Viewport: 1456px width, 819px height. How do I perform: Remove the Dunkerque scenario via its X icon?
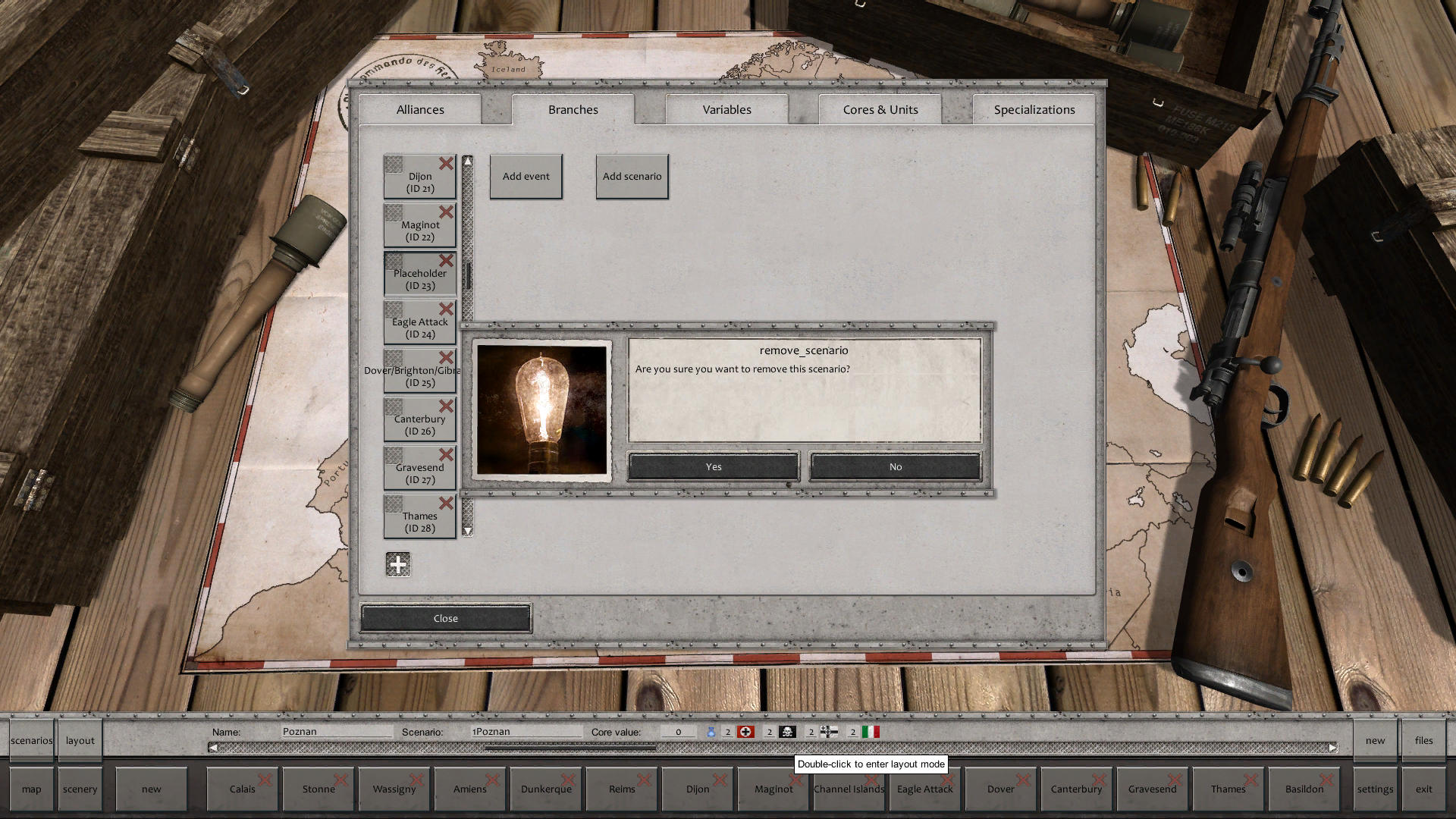pos(569,779)
